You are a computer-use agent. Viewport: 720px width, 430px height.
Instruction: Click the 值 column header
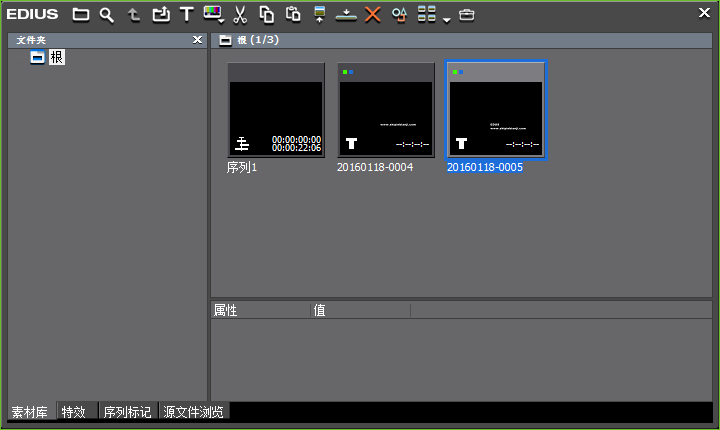(x=361, y=310)
